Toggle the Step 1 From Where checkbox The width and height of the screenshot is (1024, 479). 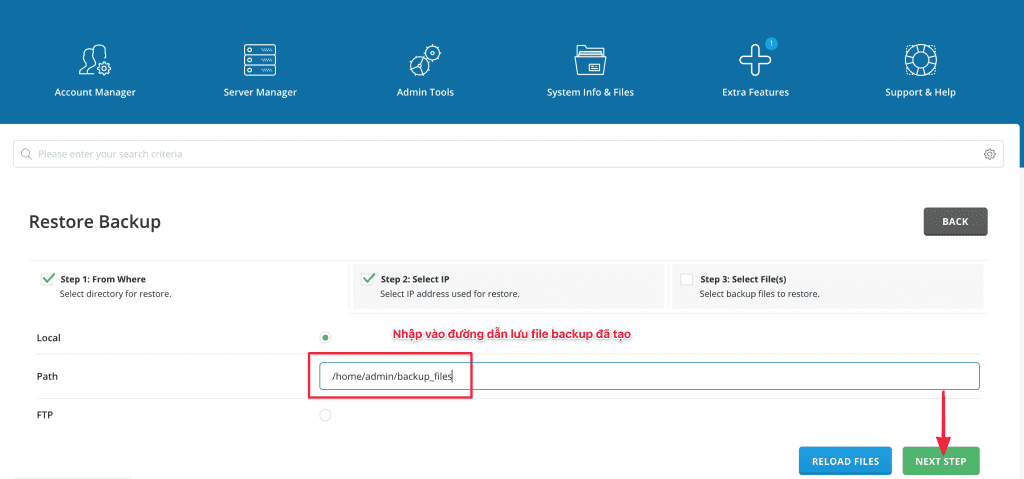click(x=47, y=279)
